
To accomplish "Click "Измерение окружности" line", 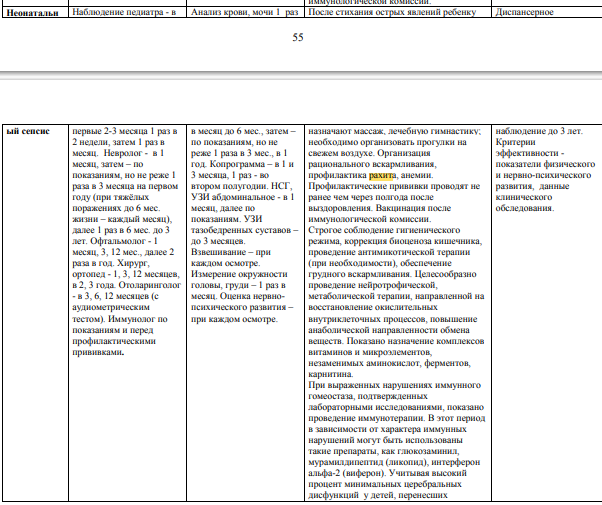I will [239, 275].
